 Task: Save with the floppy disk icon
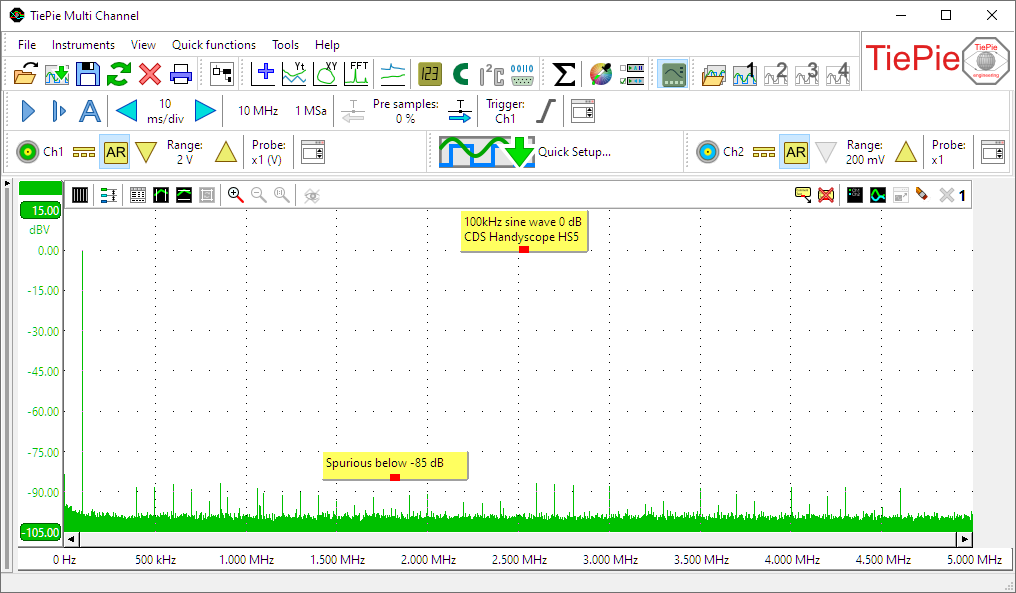(88, 74)
